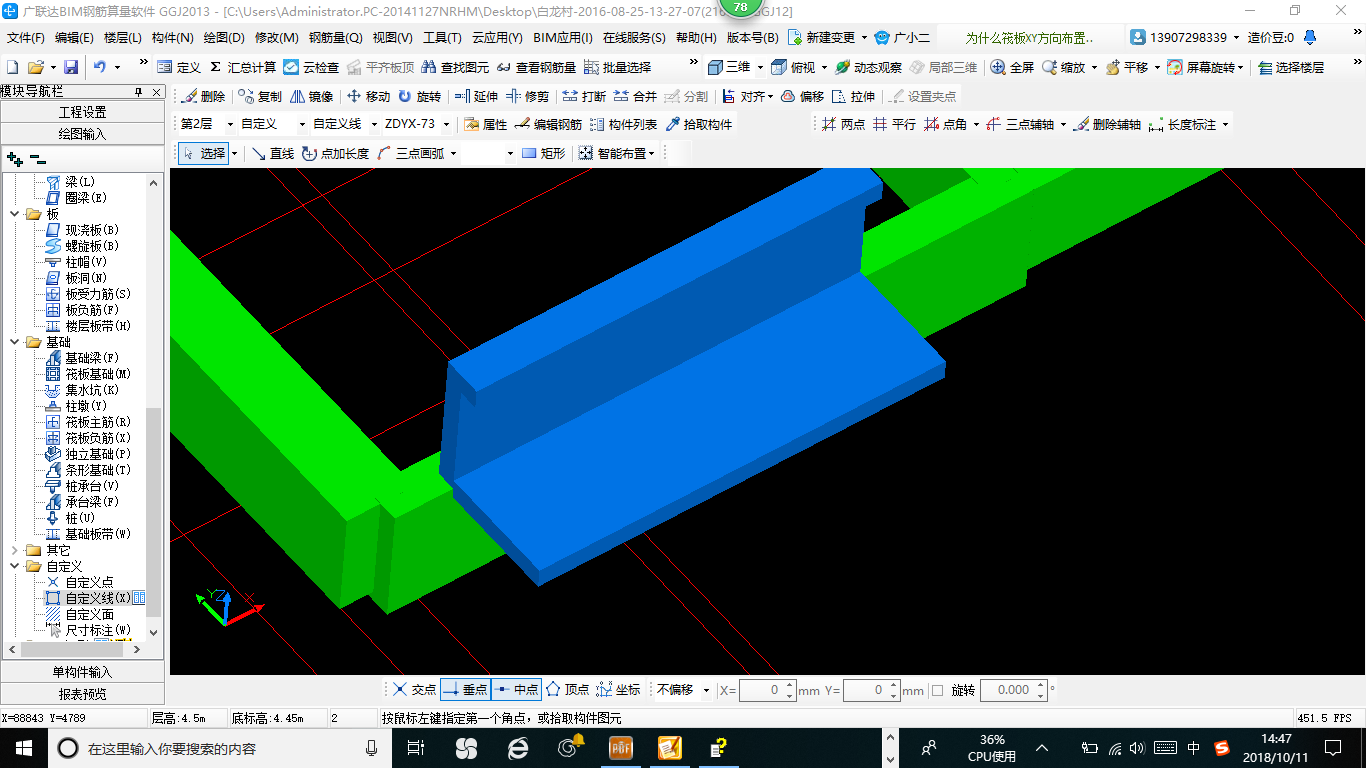The width and height of the screenshot is (1366, 768).
Task: Click 编辑钢筋 edit rebar
Action: coord(548,124)
